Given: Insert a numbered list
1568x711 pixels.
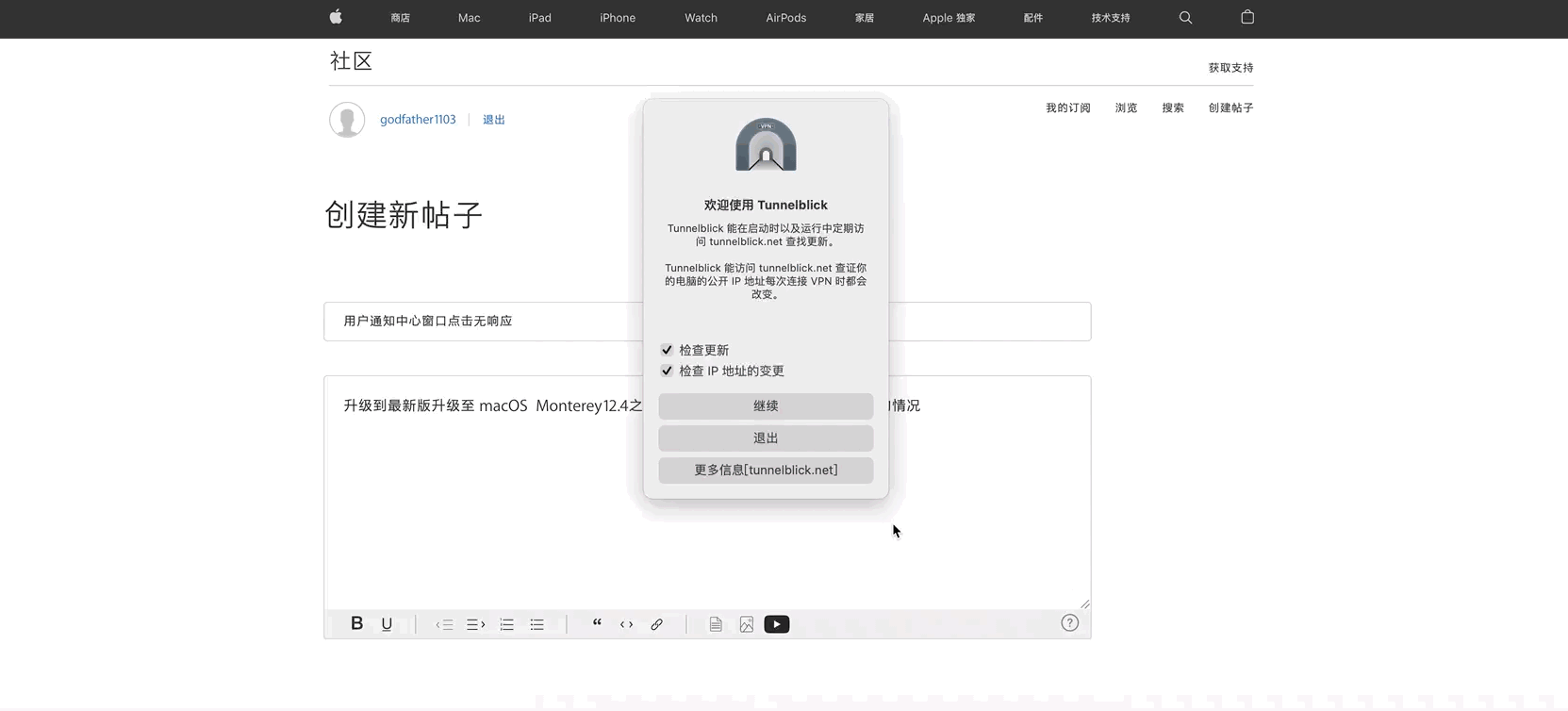Looking at the screenshot, I should pos(507,624).
